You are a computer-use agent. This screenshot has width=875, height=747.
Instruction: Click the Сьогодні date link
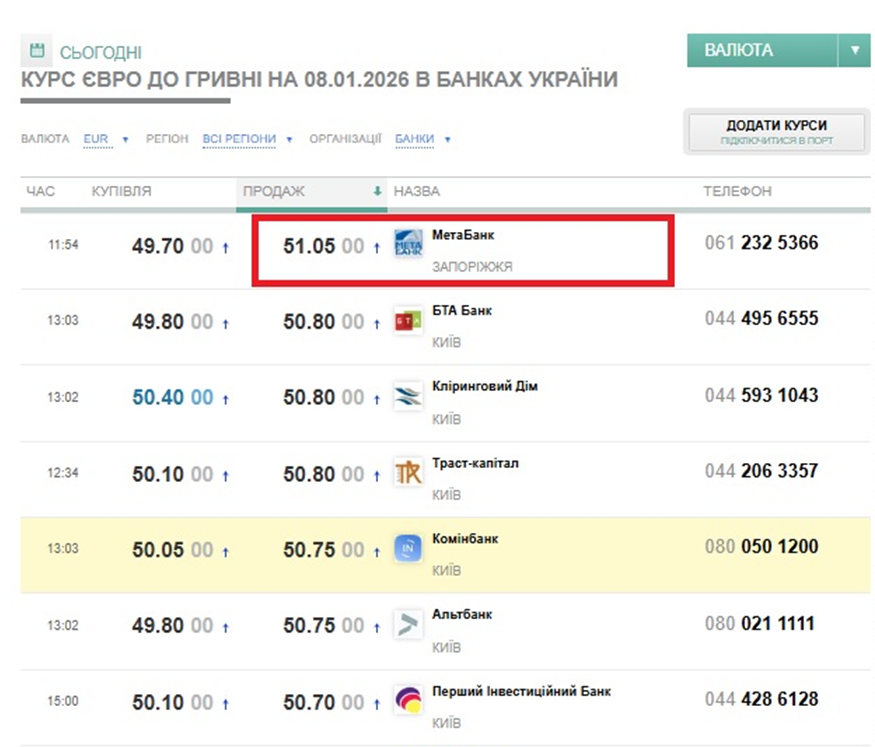(x=101, y=52)
